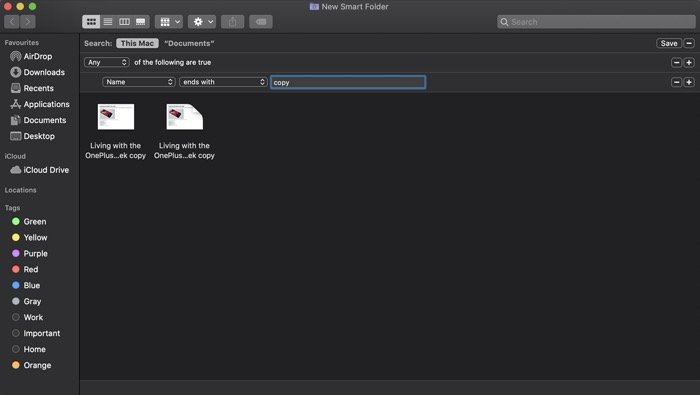Click the New Smart Folder title icon
The image size is (700, 395).
click(314, 7)
